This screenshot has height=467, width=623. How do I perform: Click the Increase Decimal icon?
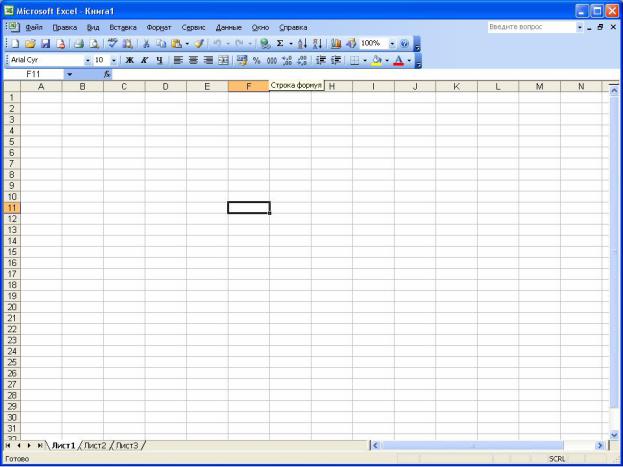(x=287, y=60)
